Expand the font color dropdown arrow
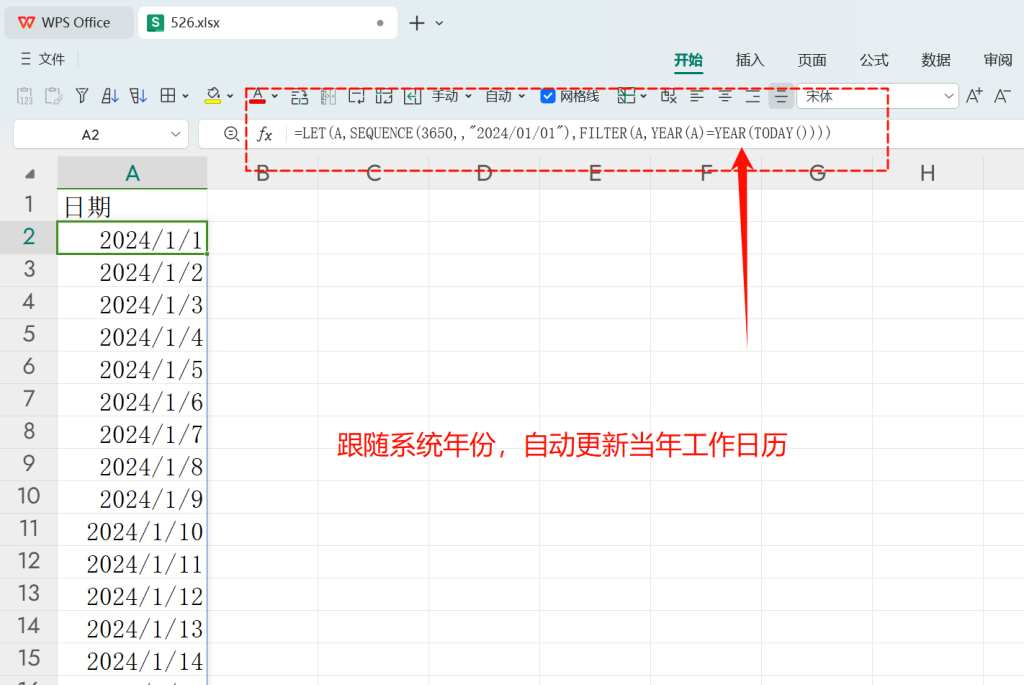Image resolution: width=1024 pixels, height=685 pixels. tap(275, 97)
